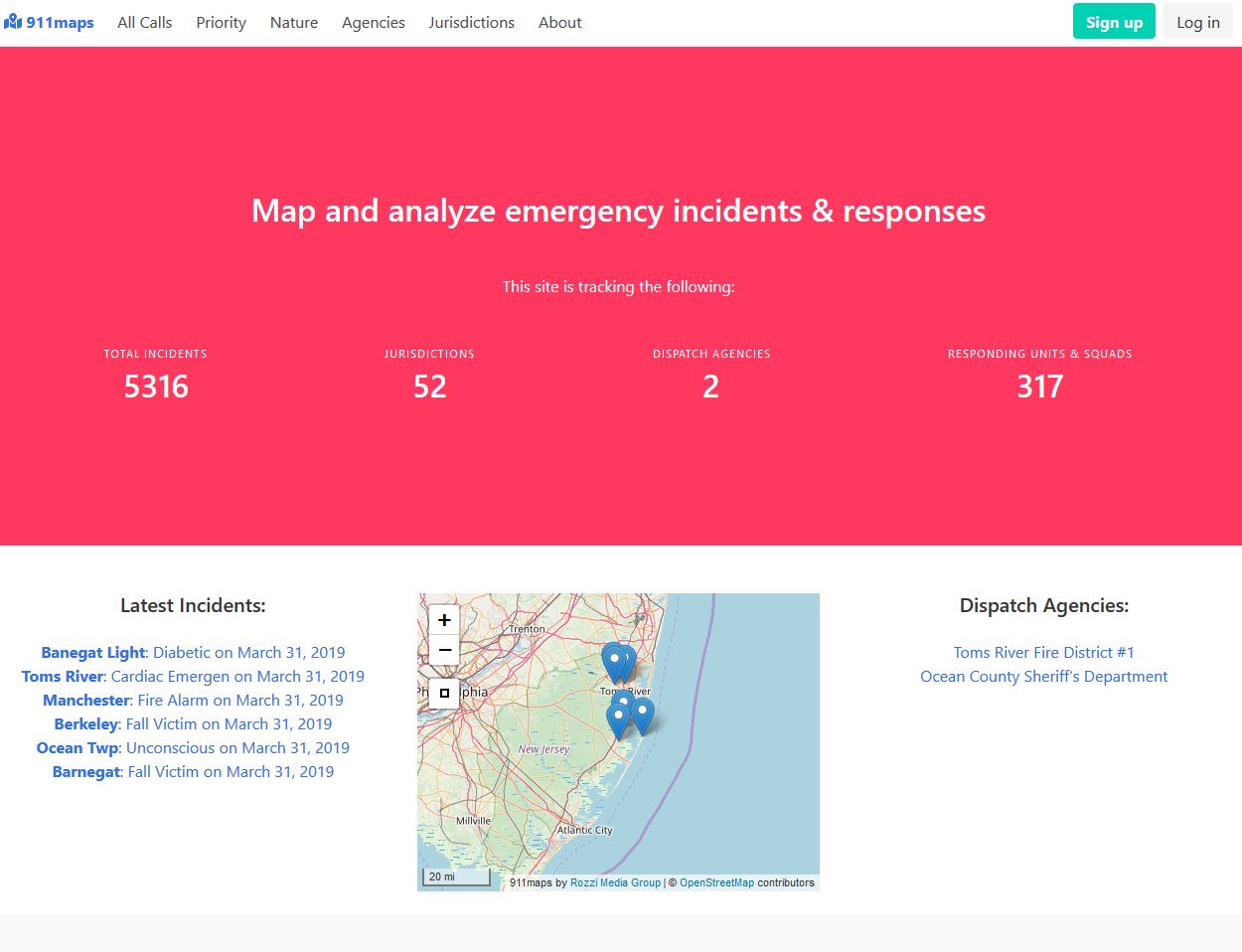The width and height of the screenshot is (1242, 952).
Task: Open Toms River Fire District #1 agency
Action: pos(1043,653)
